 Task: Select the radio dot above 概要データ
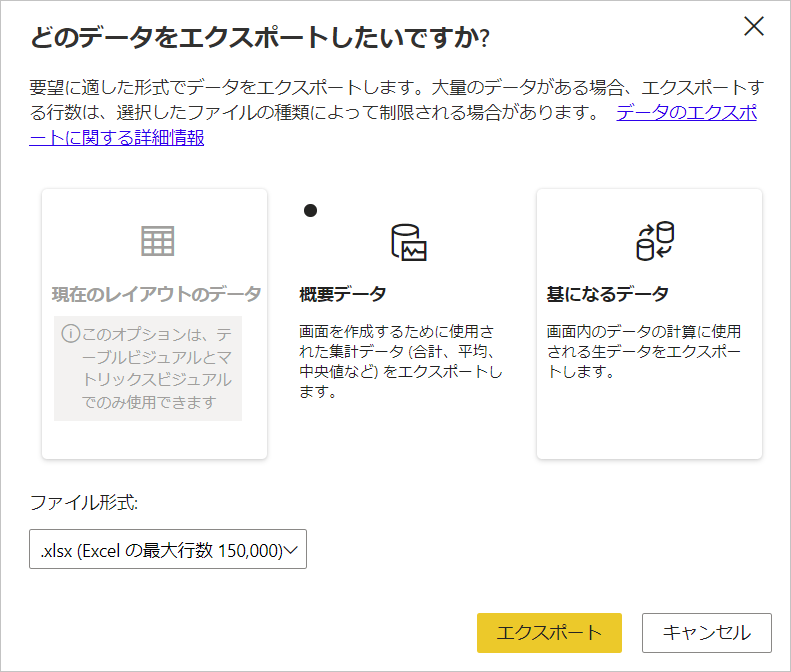310,210
